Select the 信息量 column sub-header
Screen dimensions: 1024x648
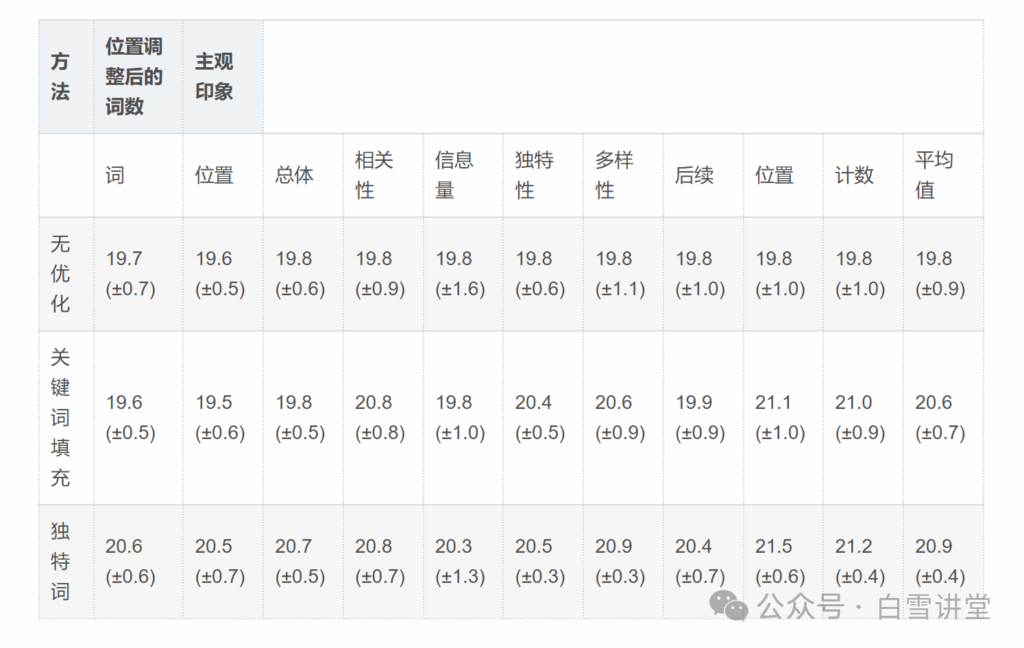click(x=454, y=175)
